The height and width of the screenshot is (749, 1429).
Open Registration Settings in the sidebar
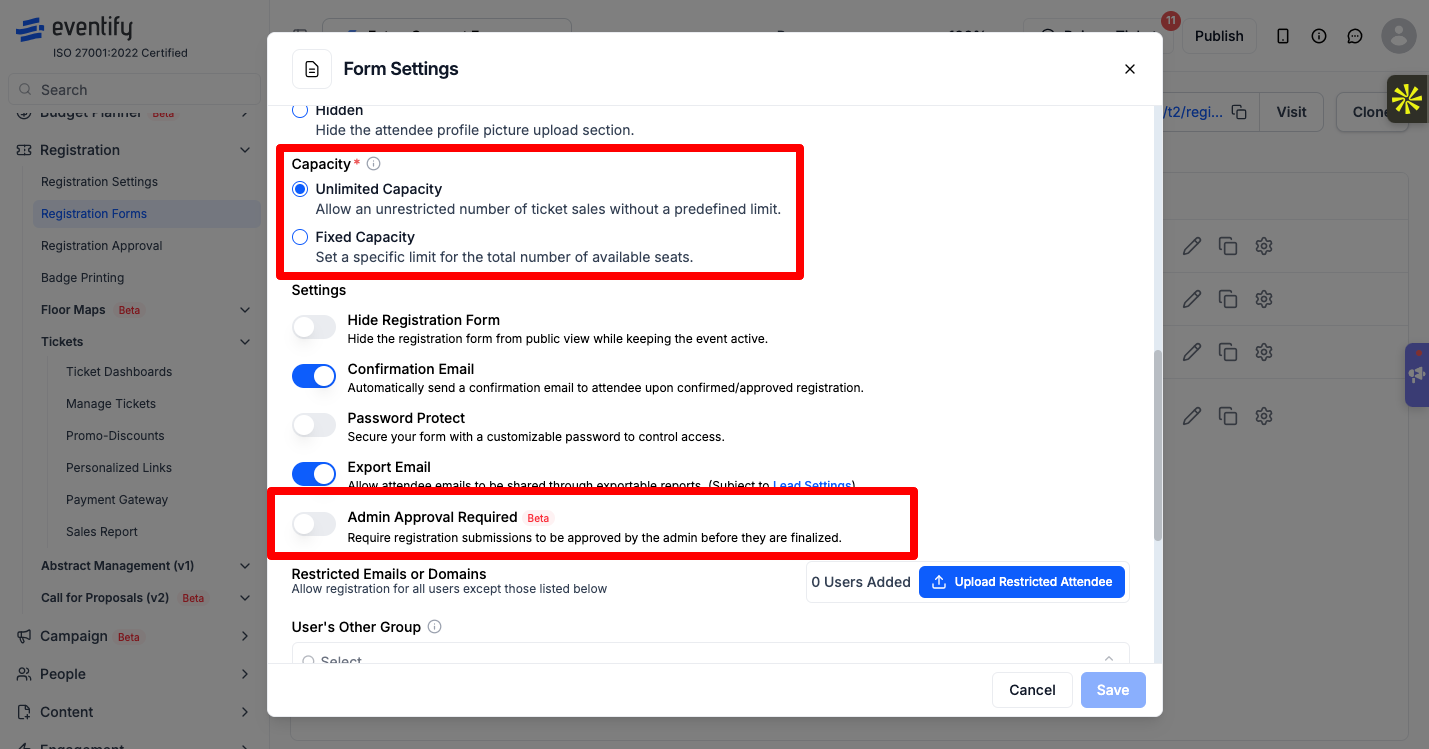pyautogui.click(x=99, y=182)
